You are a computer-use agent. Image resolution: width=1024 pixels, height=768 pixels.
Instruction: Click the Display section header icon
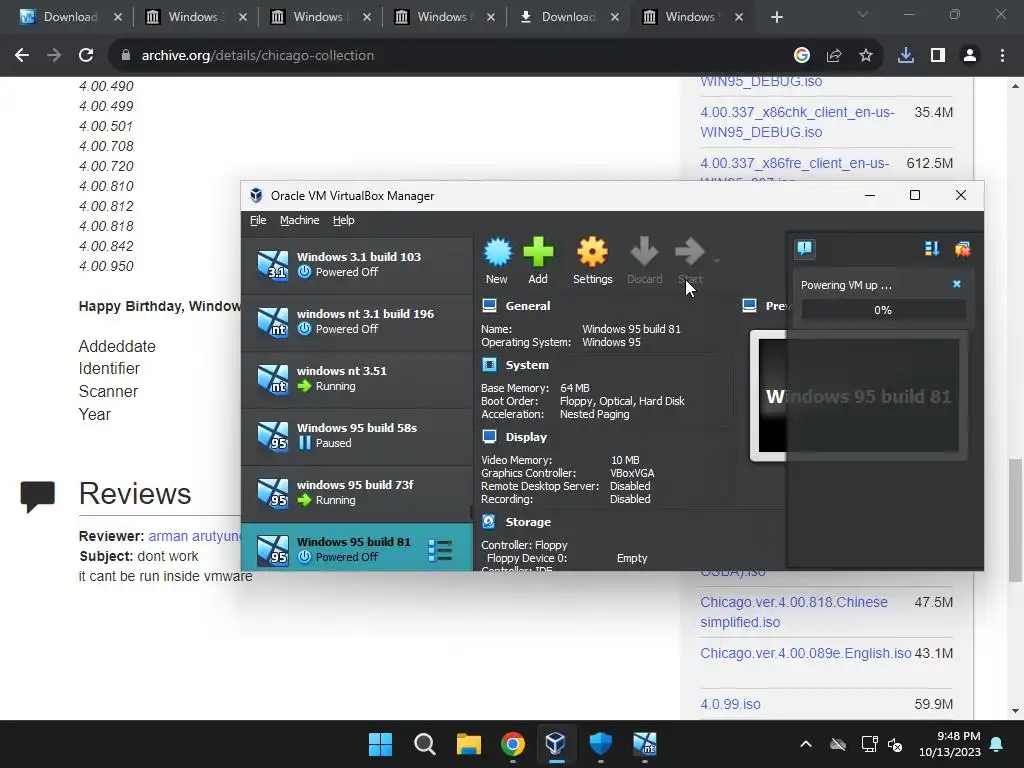click(489, 436)
